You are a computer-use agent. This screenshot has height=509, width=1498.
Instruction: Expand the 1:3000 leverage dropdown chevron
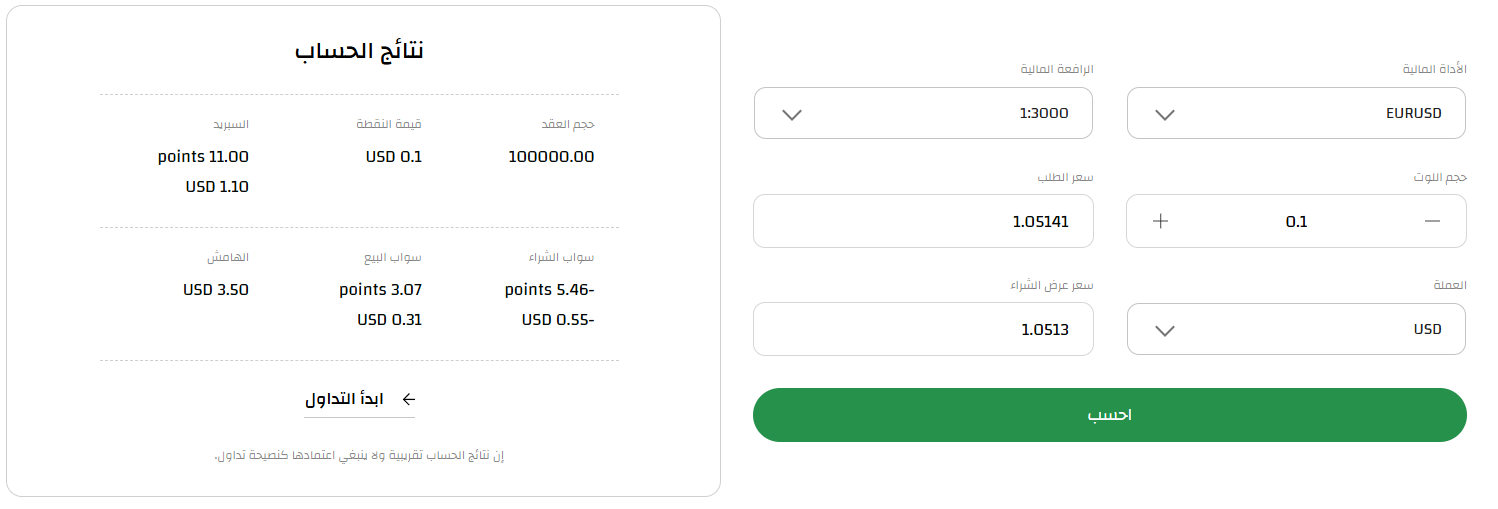791,114
